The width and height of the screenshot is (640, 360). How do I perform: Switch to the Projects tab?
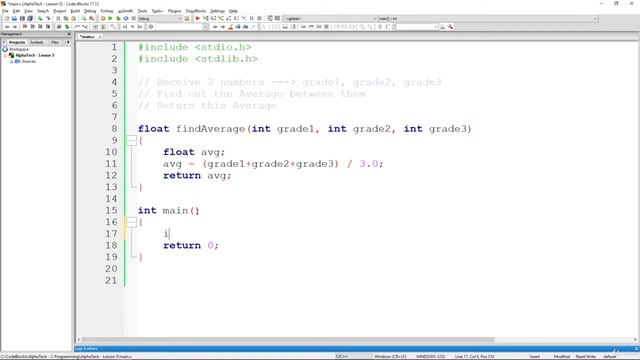click(x=17, y=42)
